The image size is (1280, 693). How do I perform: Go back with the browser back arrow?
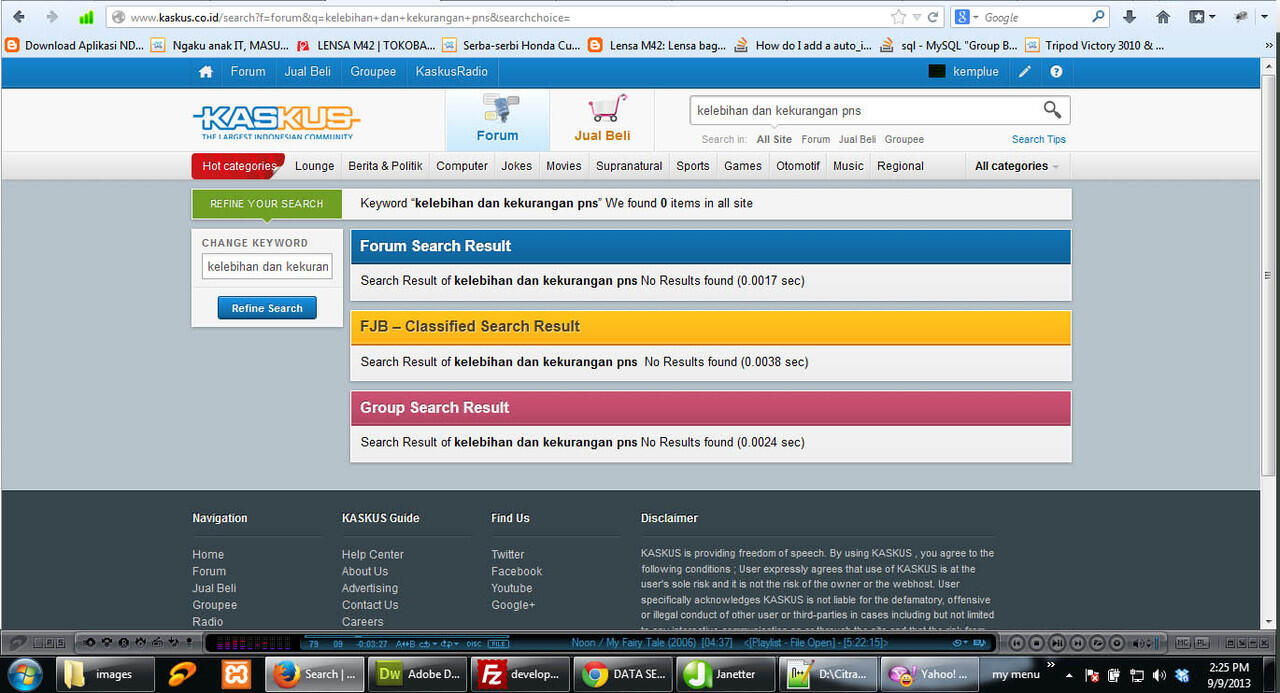[19, 17]
